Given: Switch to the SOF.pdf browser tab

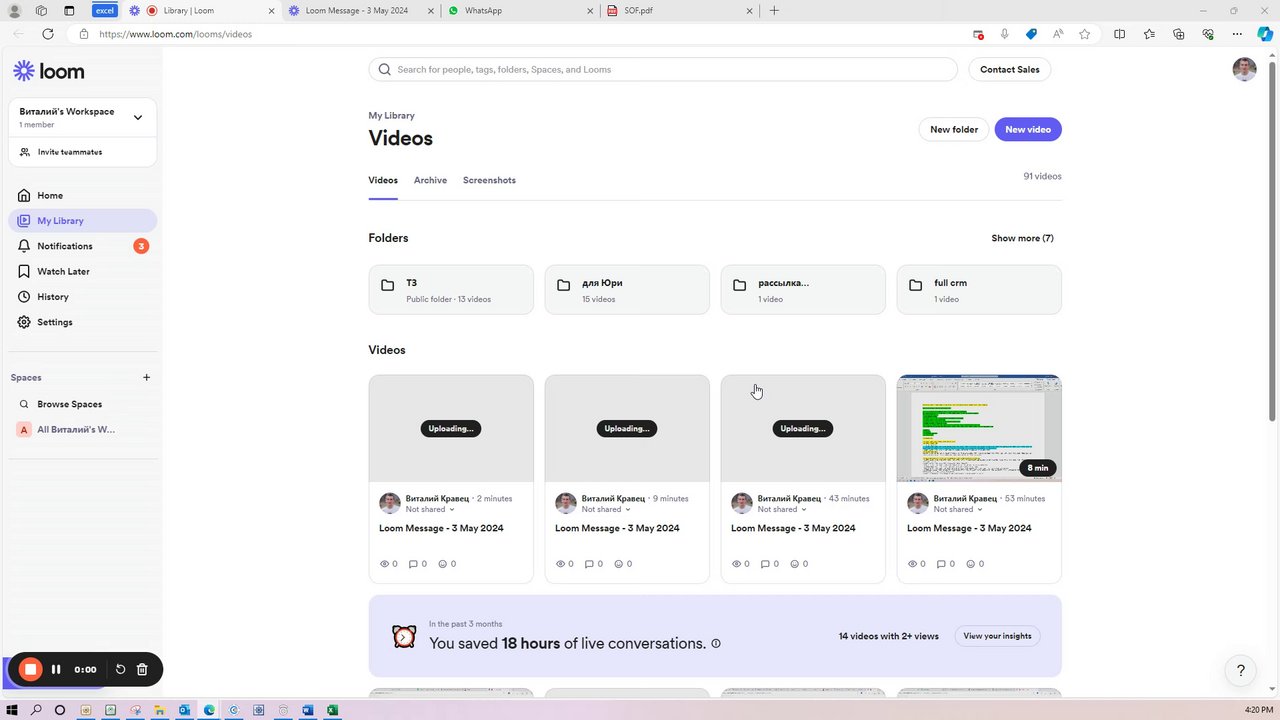Looking at the screenshot, I should (680, 10).
